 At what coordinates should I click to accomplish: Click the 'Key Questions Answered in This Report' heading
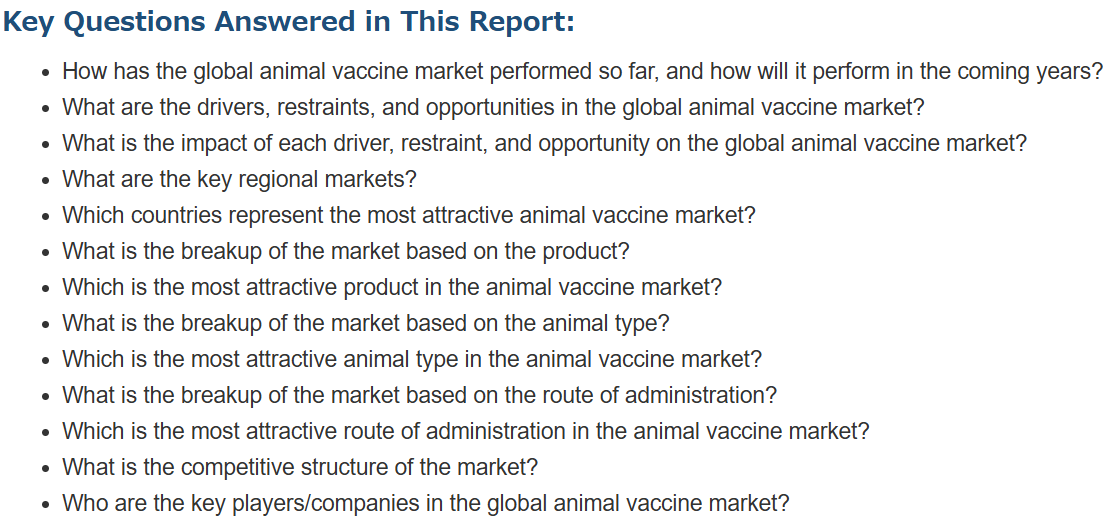point(288,21)
